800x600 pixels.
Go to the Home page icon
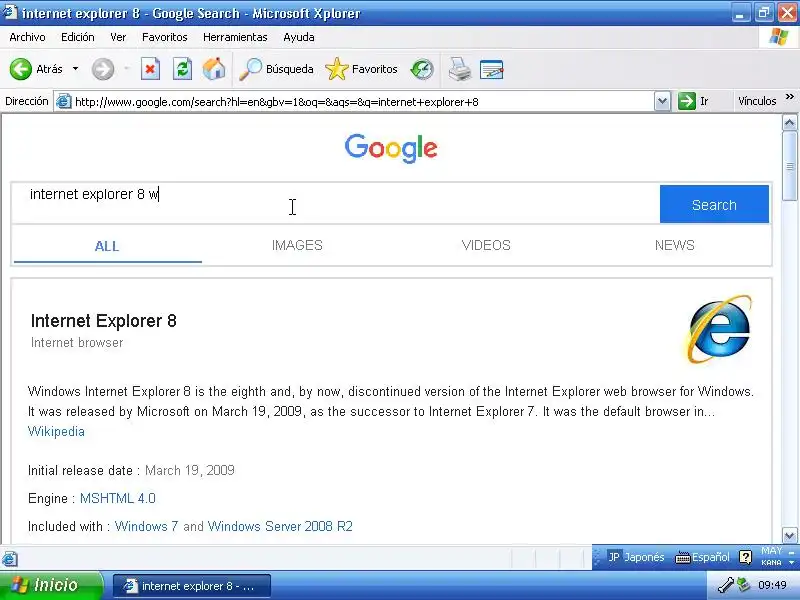214,69
